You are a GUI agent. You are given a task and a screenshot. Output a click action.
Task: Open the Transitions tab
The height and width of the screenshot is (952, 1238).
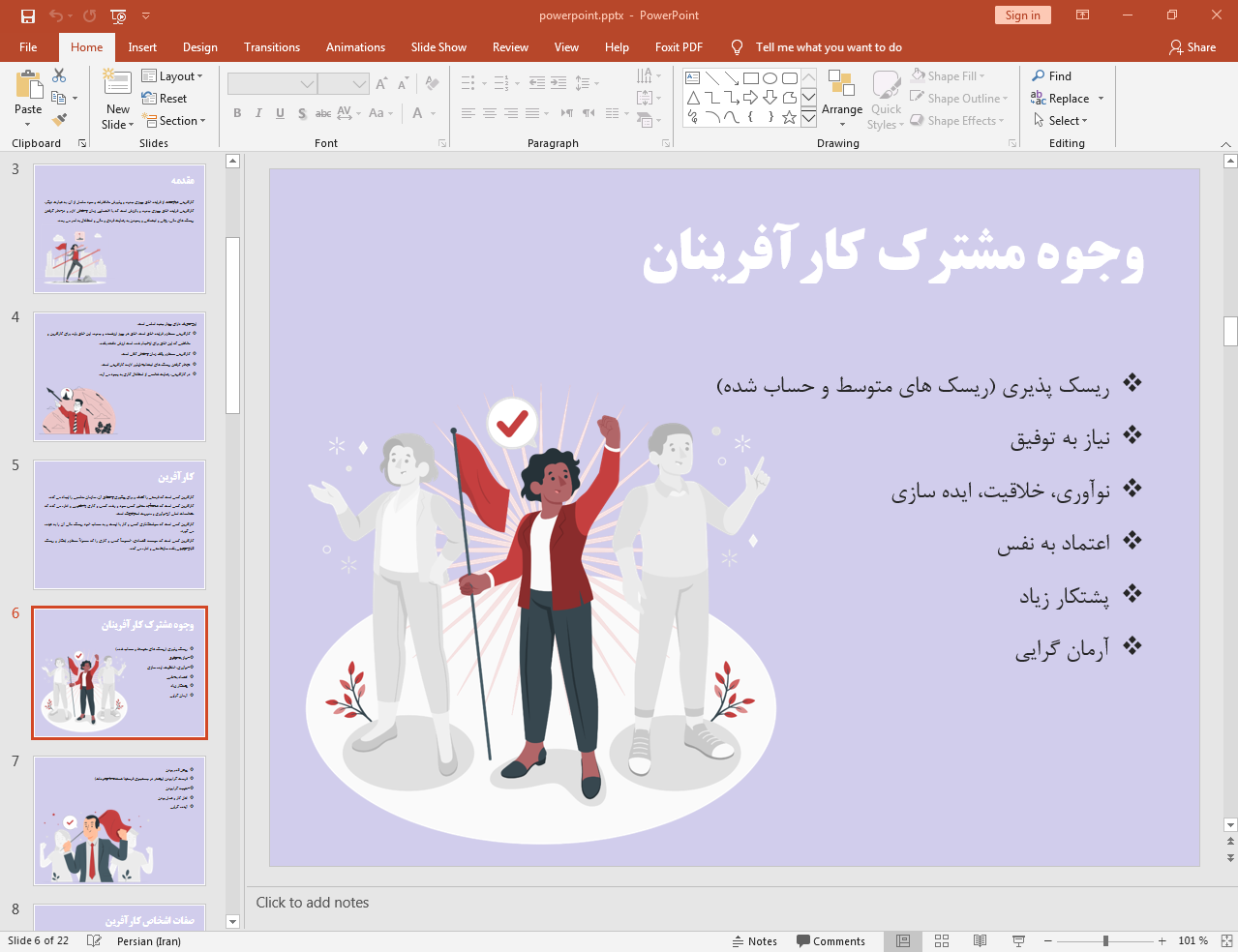[x=271, y=47]
